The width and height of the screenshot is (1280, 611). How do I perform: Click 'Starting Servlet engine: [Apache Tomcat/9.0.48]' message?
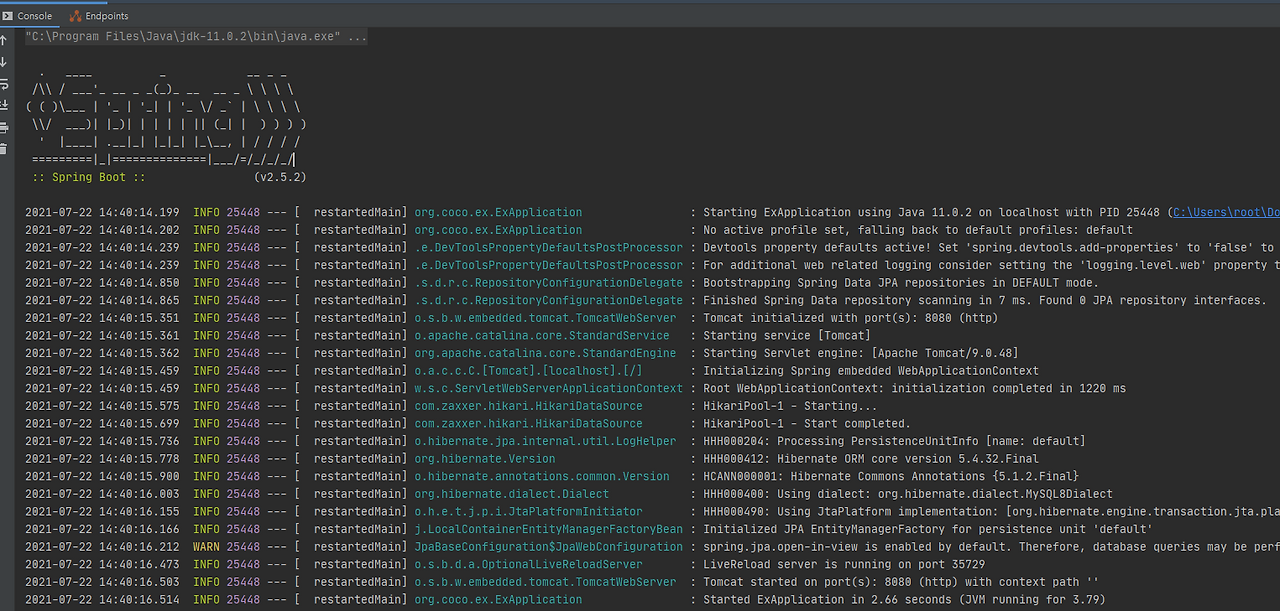pyautogui.click(x=861, y=353)
